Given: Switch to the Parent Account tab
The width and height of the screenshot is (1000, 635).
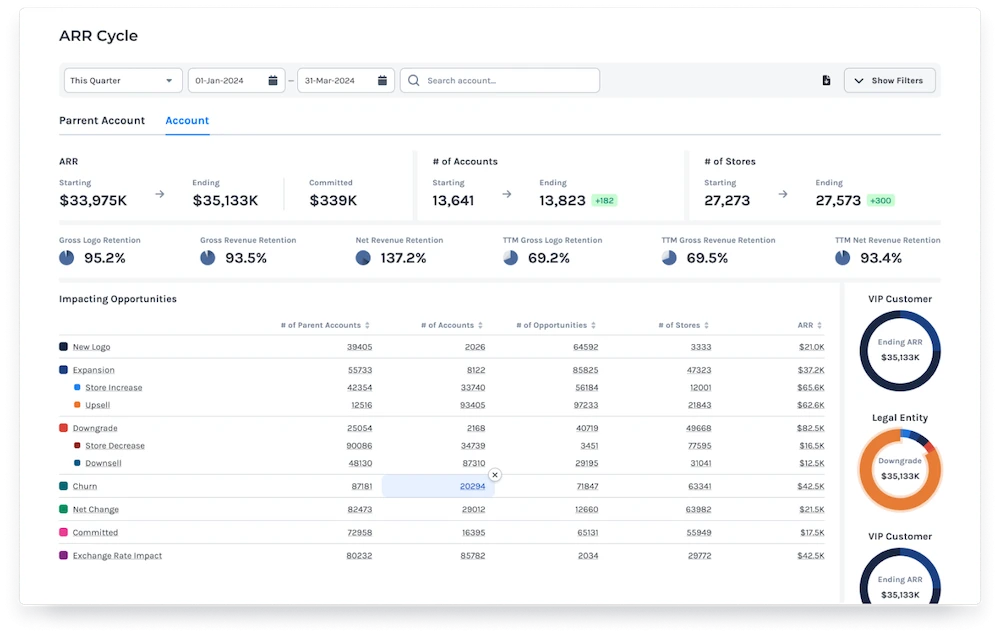Looking at the screenshot, I should [102, 121].
